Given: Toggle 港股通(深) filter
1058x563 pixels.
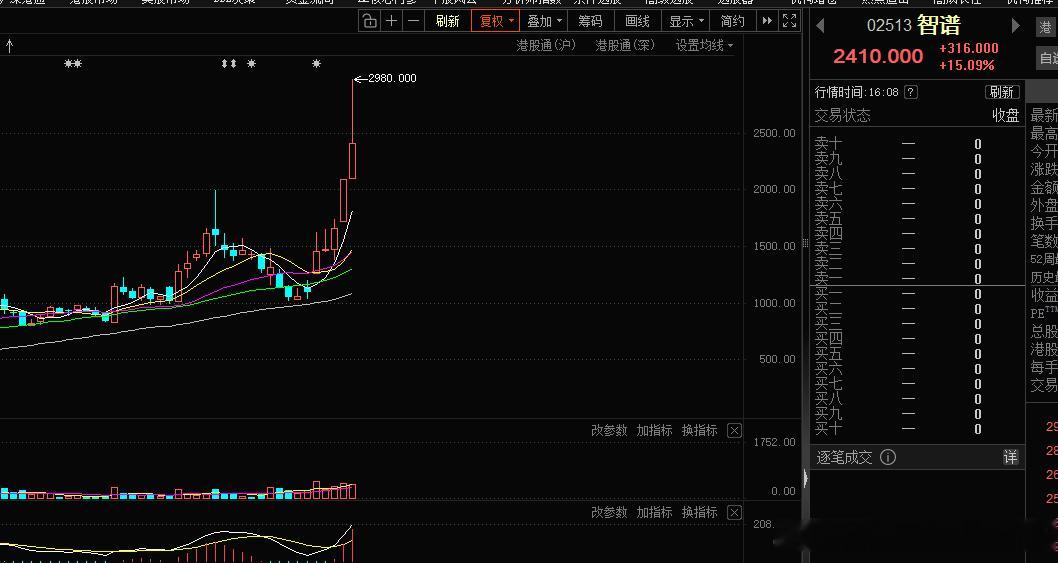Looking at the screenshot, I should point(625,45).
